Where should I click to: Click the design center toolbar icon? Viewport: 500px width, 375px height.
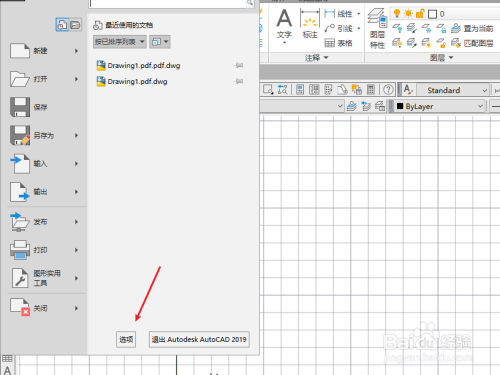(x=314, y=90)
